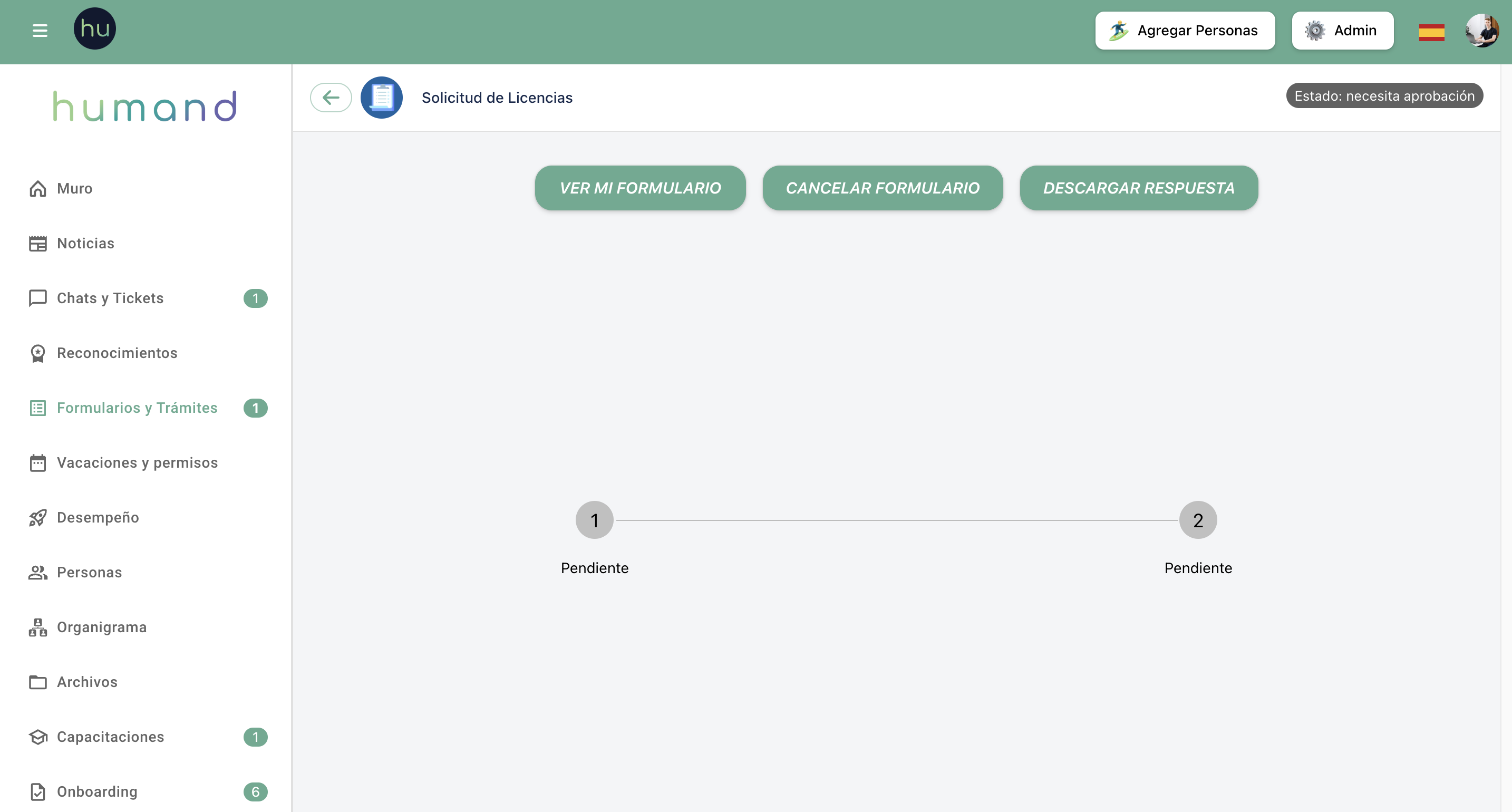Click the Desempeño rocket icon
The height and width of the screenshot is (812, 1512).
(38, 517)
